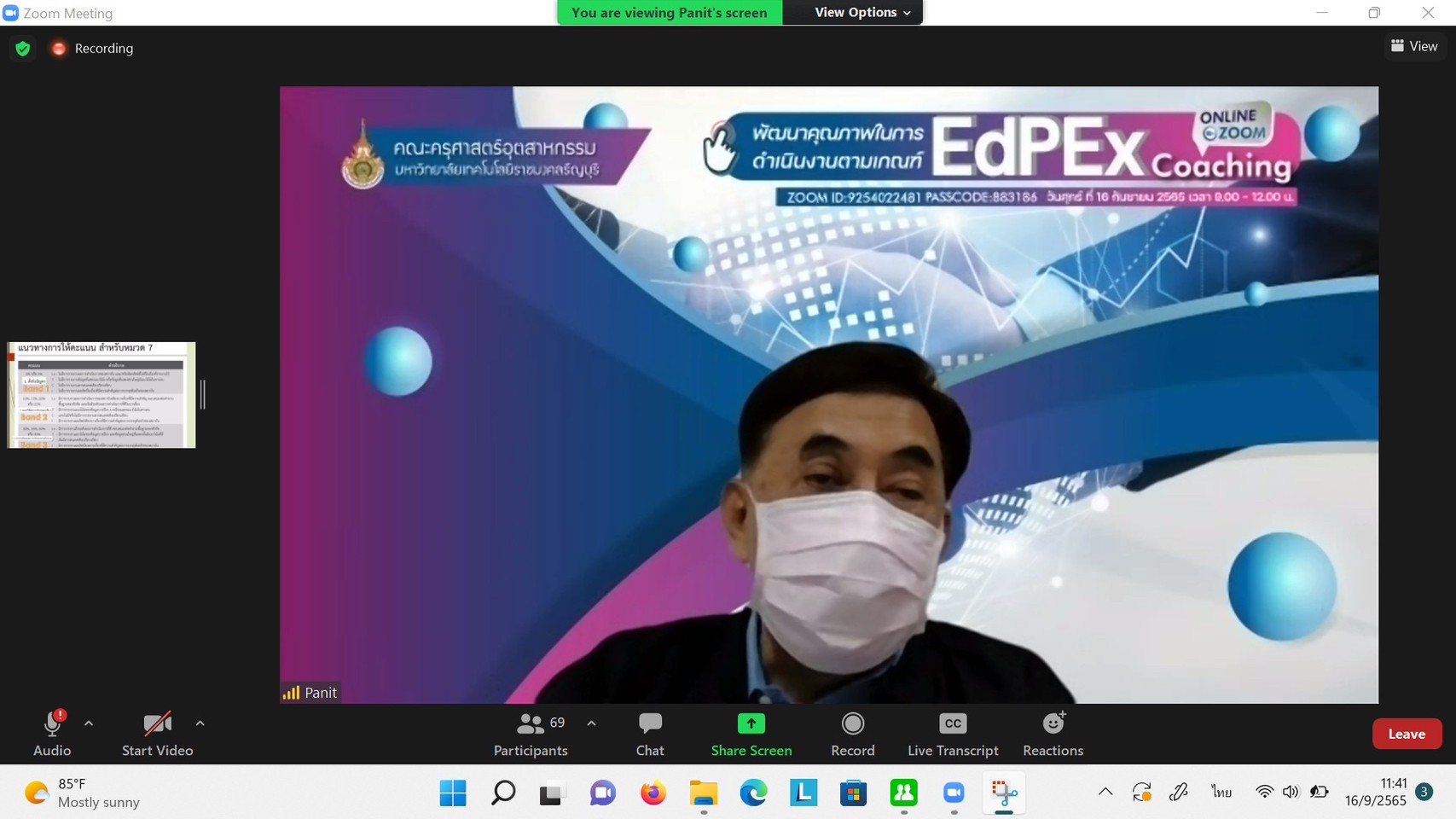Open Microsoft Store from the taskbar
Image resolution: width=1456 pixels, height=819 pixels.
(x=853, y=793)
